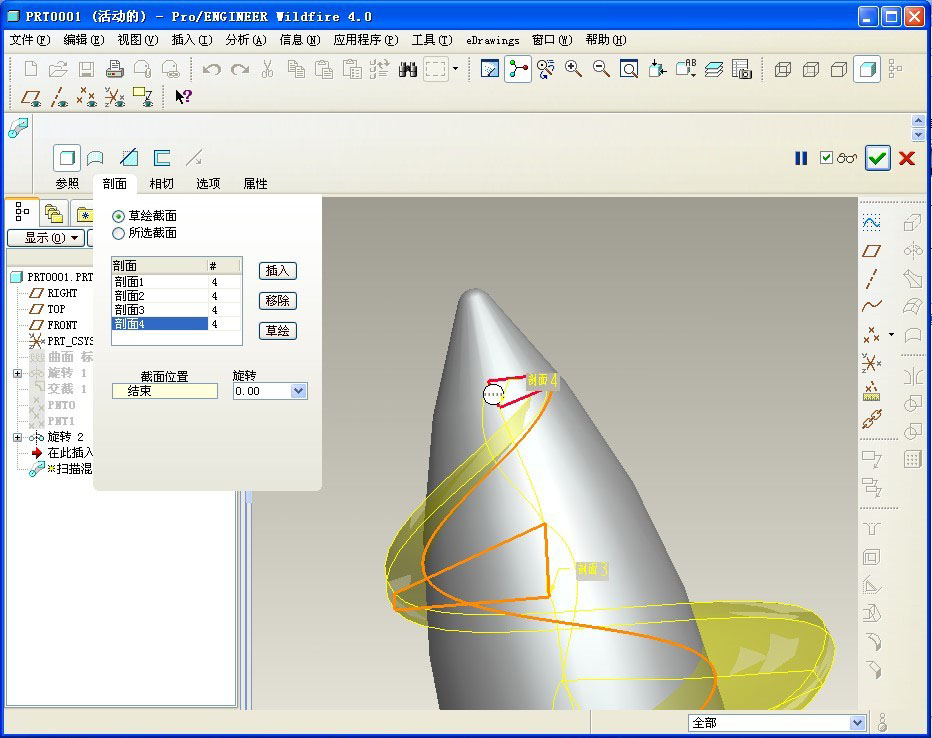Image resolution: width=932 pixels, height=738 pixels.
Task: Click the 插入 button
Action: (x=278, y=271)
